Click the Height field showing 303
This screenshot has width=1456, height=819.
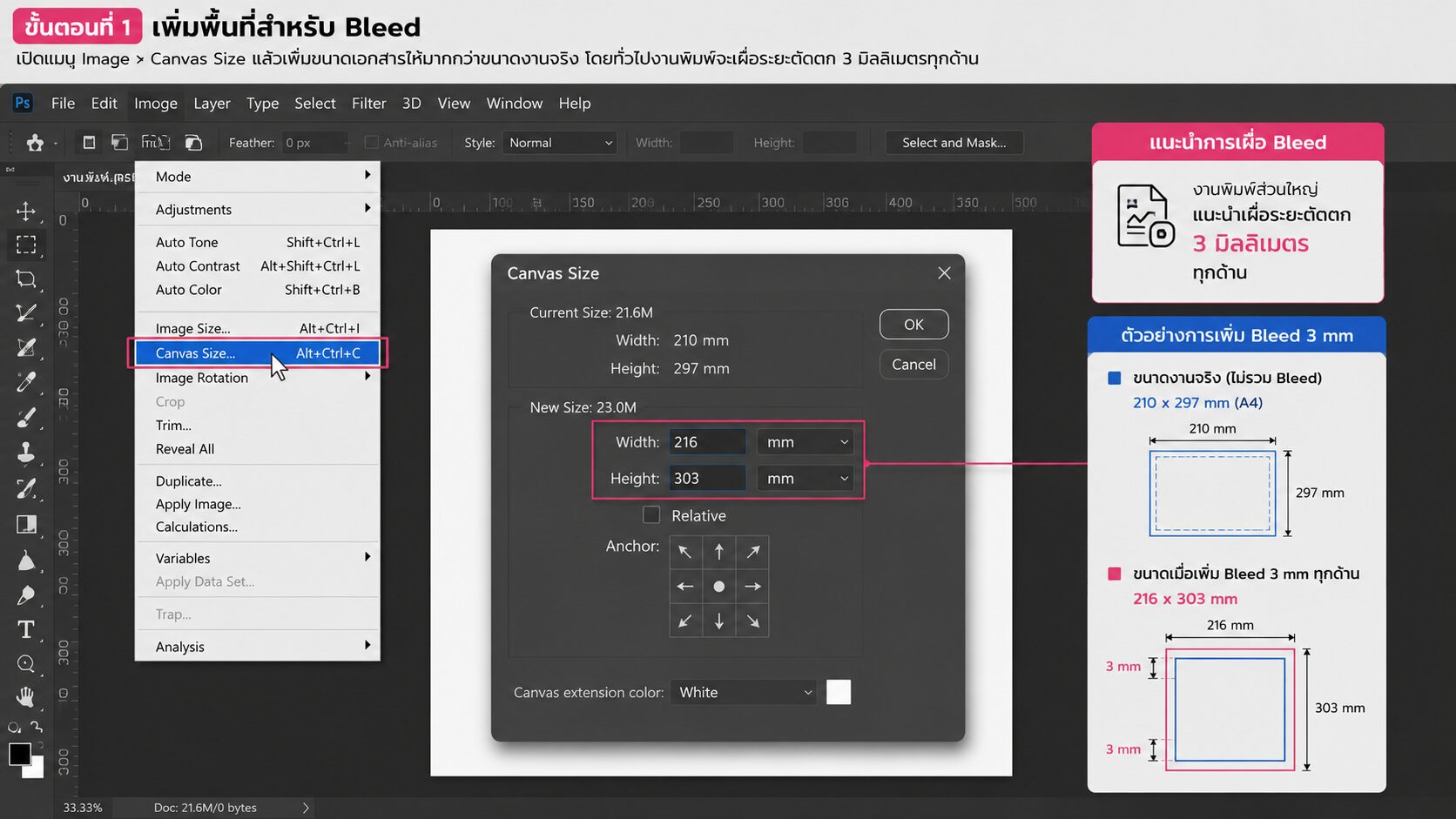click(x=708, y=479)
